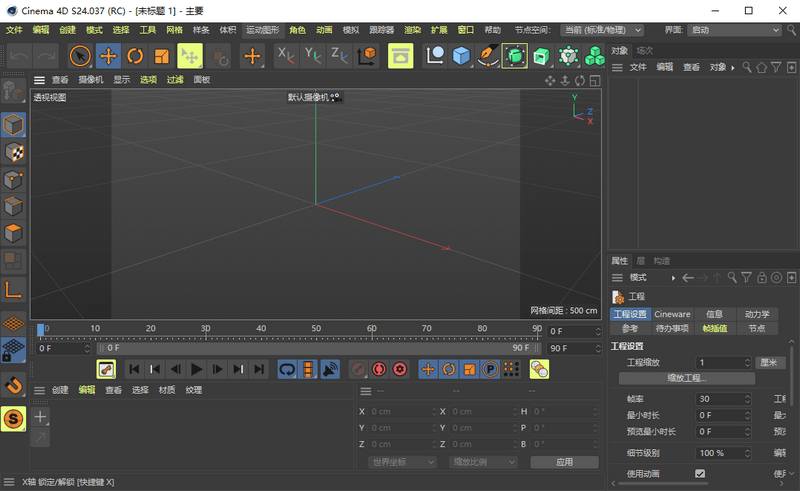Open the render settings clapperboard icon

[x=401, y=56]
